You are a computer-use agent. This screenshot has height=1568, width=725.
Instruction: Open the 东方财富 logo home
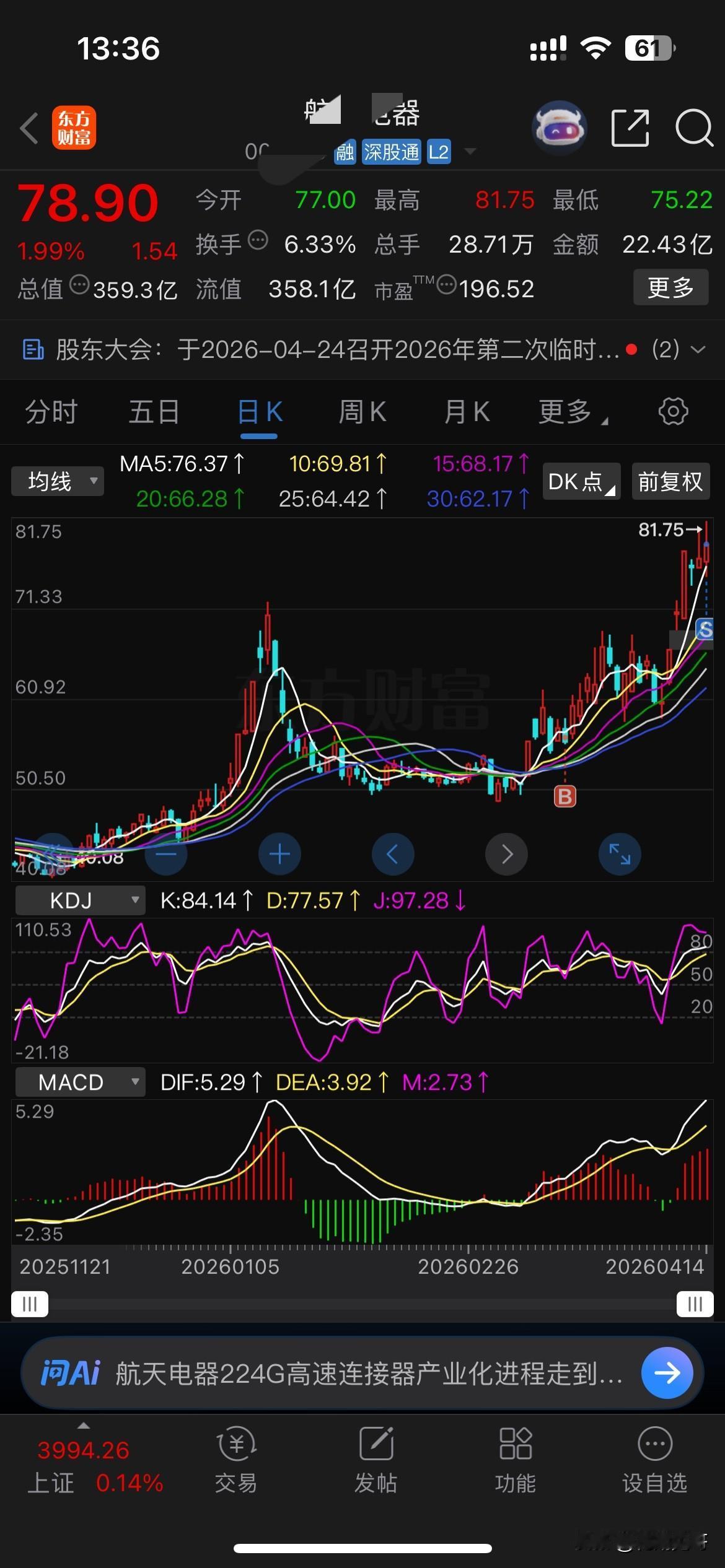click(74, 128)
